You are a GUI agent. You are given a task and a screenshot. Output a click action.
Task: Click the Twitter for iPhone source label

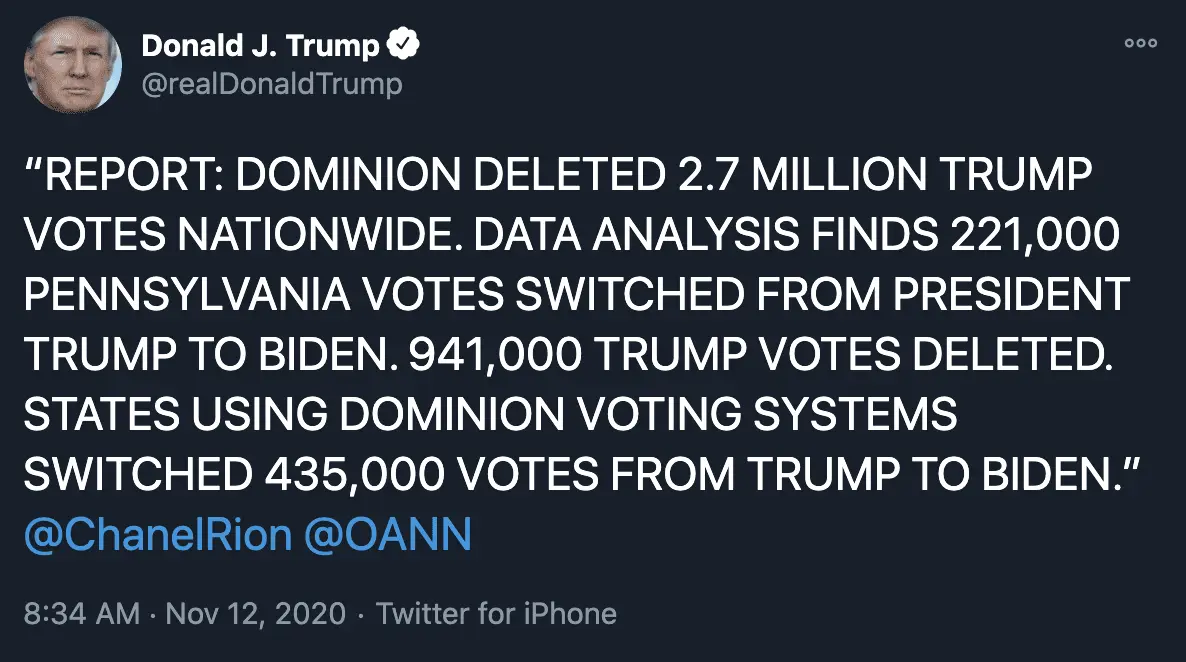[496, 613]
